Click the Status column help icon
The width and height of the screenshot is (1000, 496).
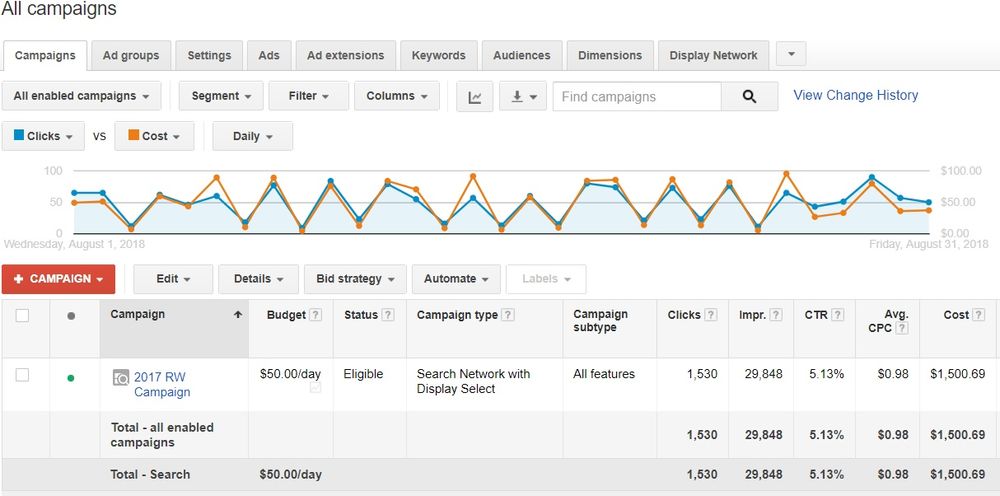click(388, 315)
